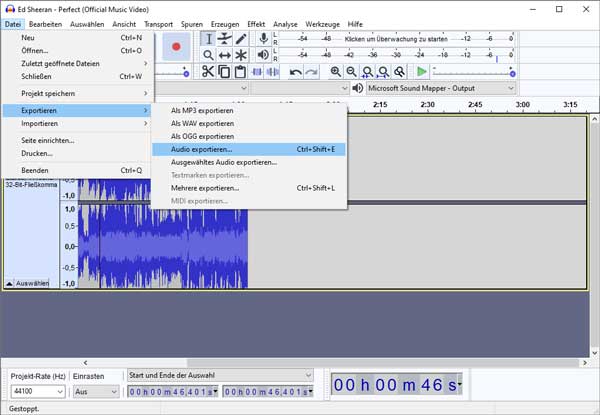This screenshot has height=415, width=600.
Task: Click the 2:30 mark on the timeline ruler
Action: pyautogui.click(x=427, y=105)
